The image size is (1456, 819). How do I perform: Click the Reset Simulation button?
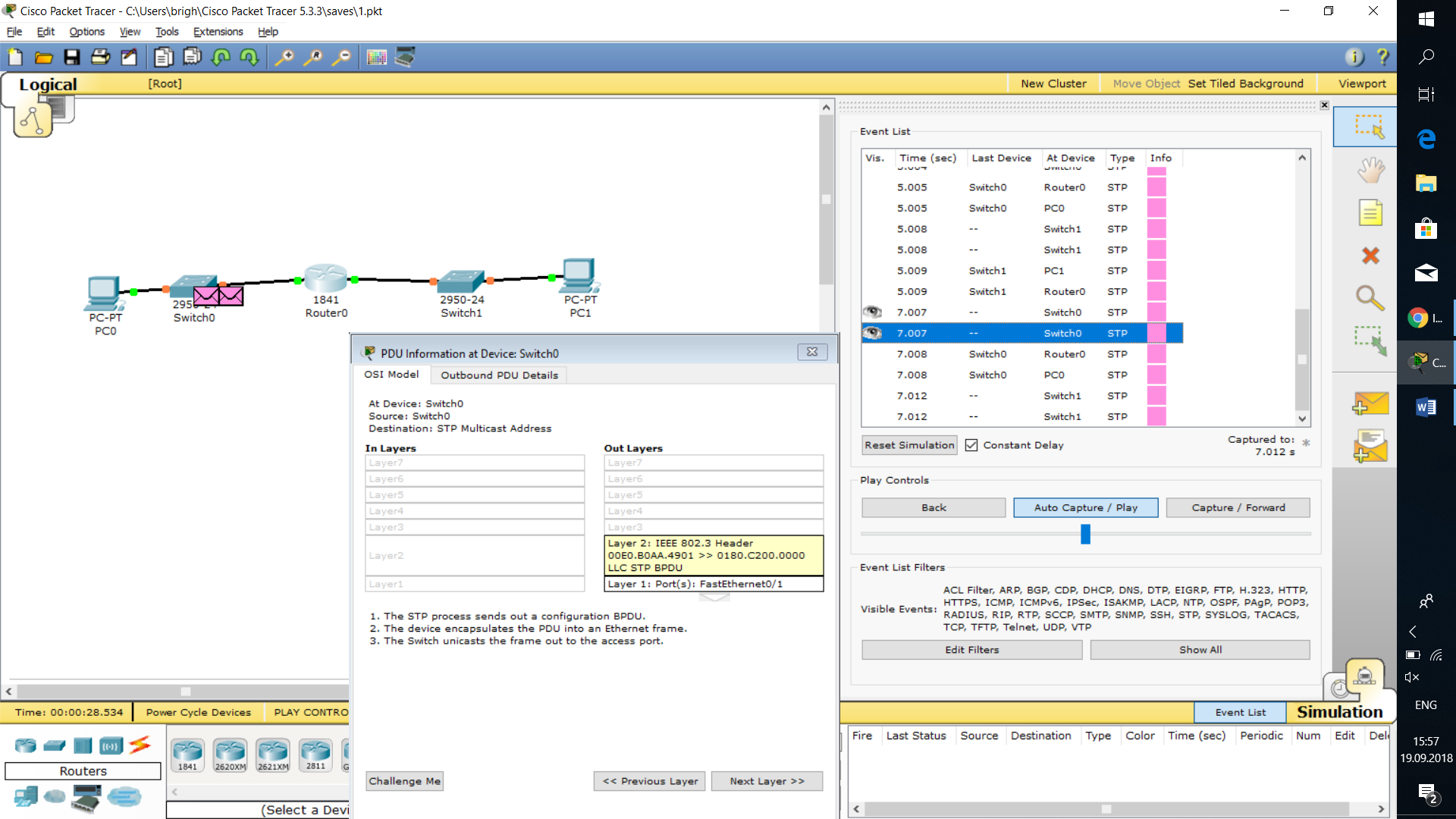pos(909,445)
